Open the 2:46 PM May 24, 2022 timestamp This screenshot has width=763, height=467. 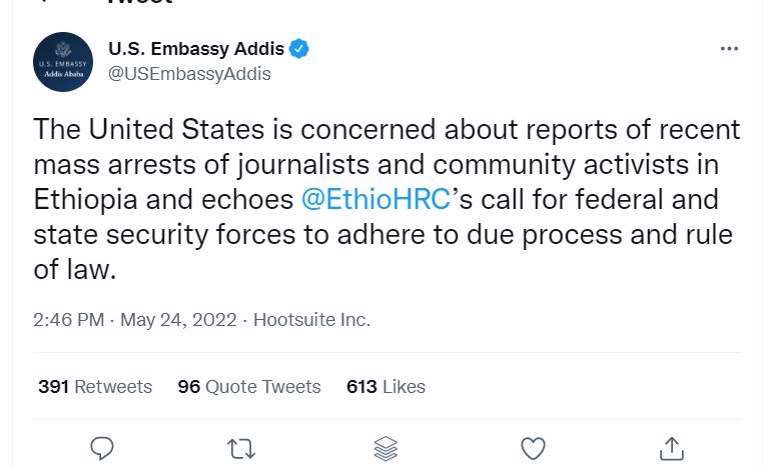(135, 320)
